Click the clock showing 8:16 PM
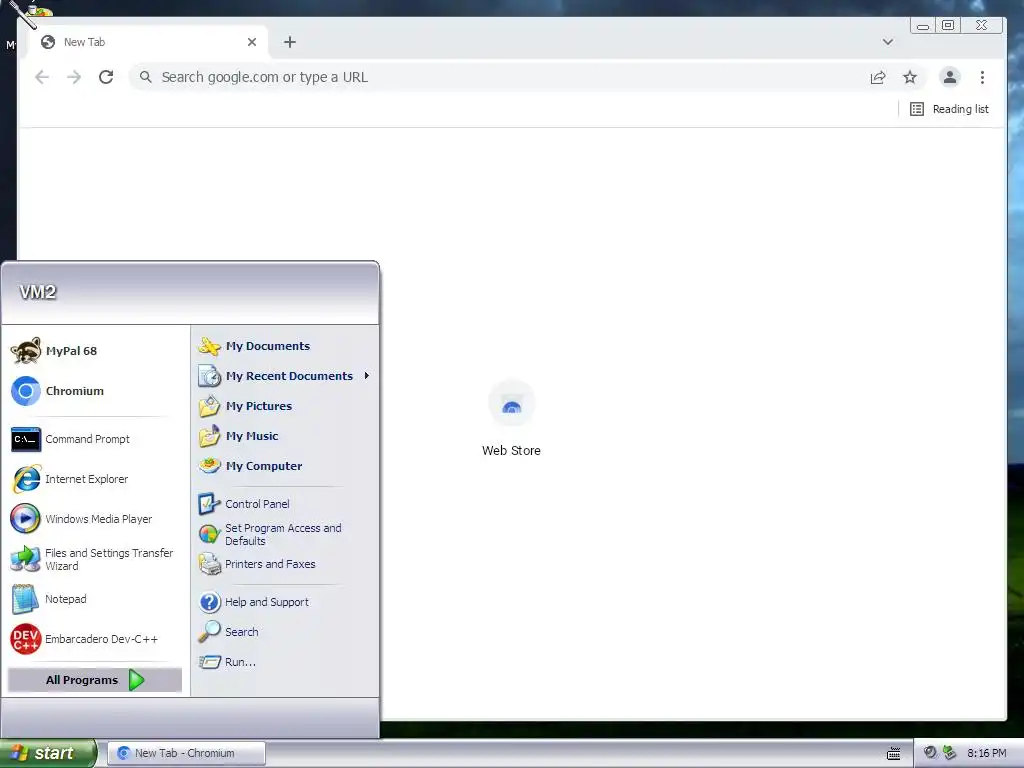This screenshot has width=1024, height=768. (x=986, y=753)
